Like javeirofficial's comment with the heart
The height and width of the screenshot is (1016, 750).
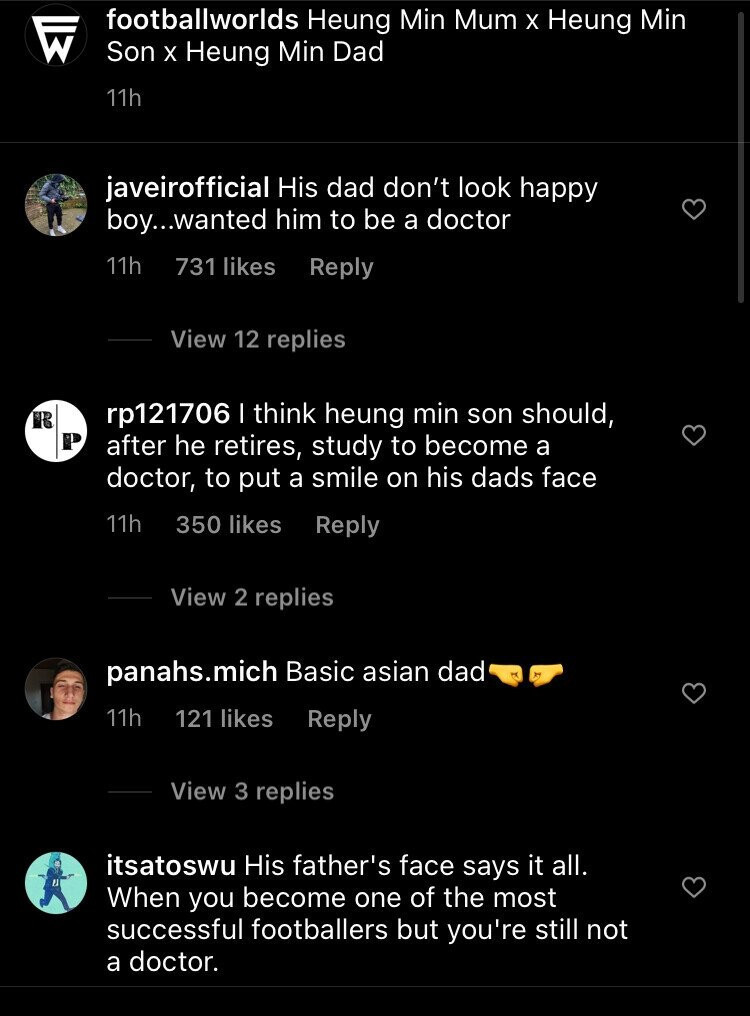[693, 209]
